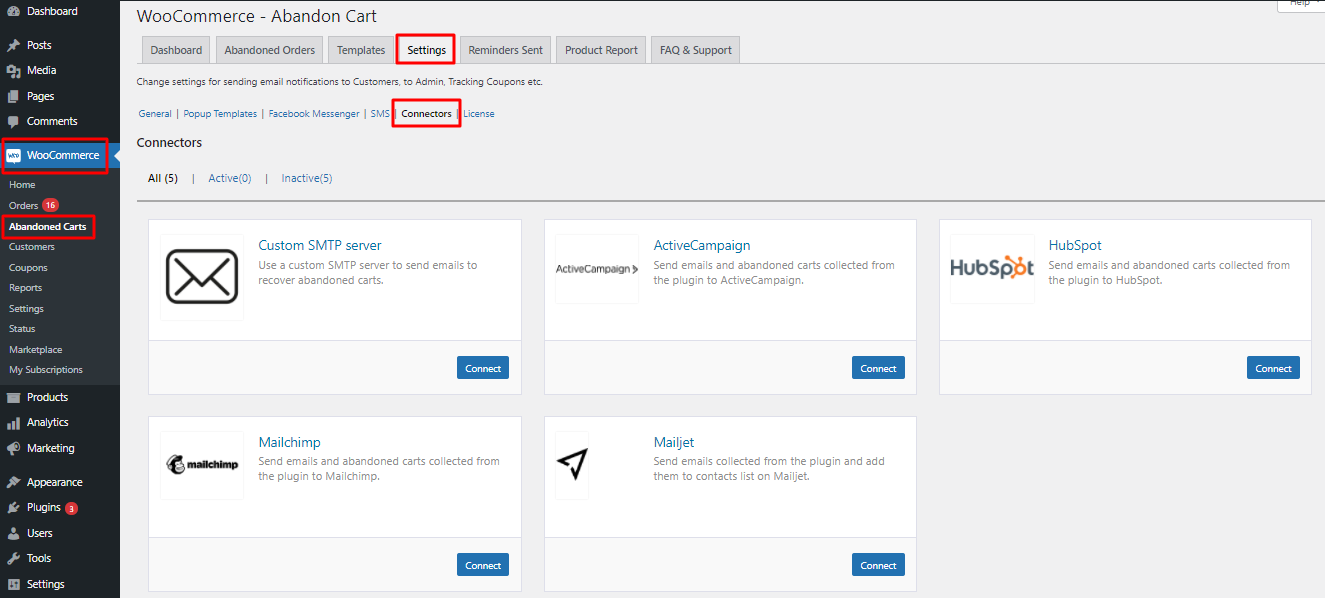Click the ActiveCampaign logo image
Viewport: 1325px width, 598px height.
click(597, 269)
